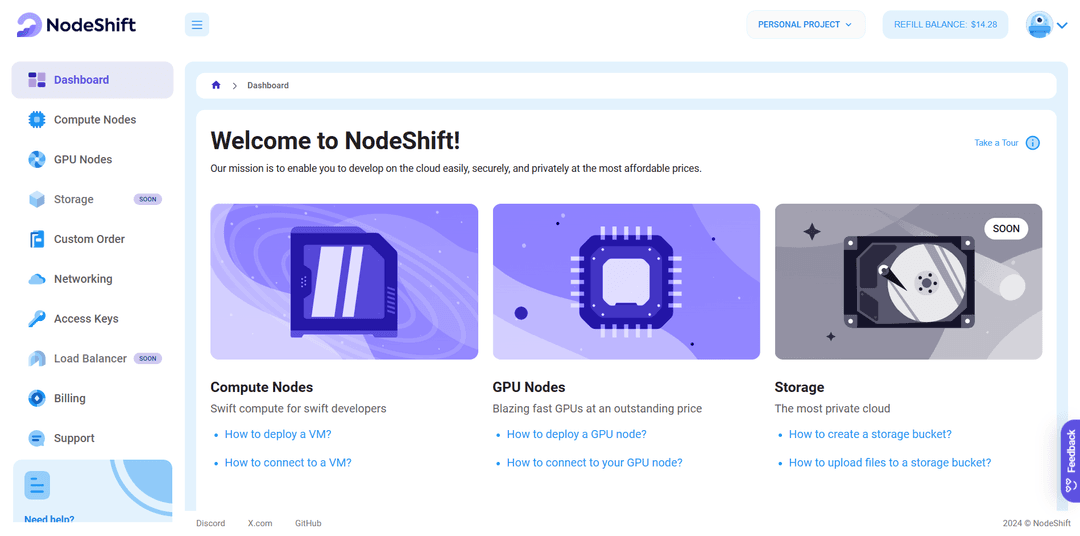Click the Compute Nodes card image
Image resolution: width=1080 pixels, height=536 pixels.
click(344, 282)
